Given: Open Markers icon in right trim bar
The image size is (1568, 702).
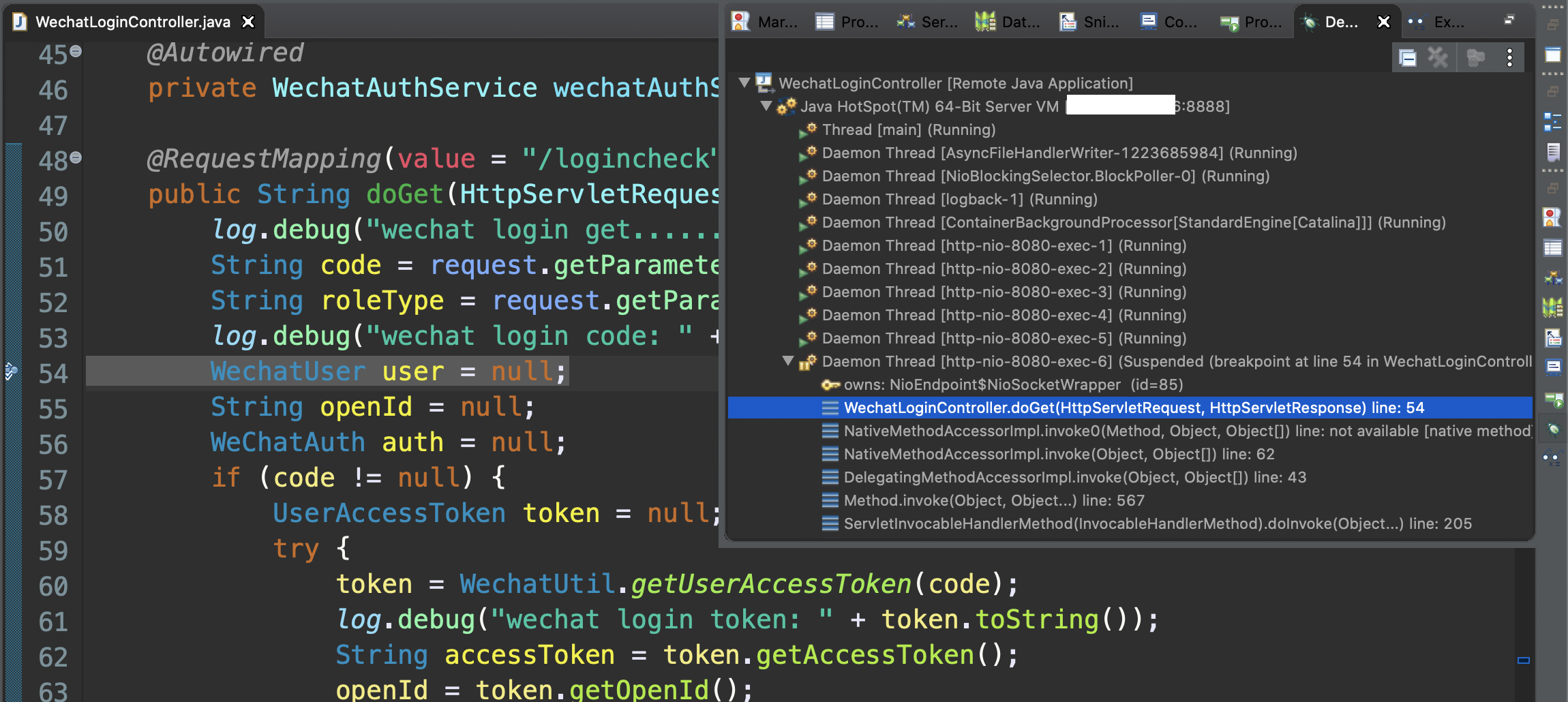Looking at the screenshot, I should [x=1552, y=217].
